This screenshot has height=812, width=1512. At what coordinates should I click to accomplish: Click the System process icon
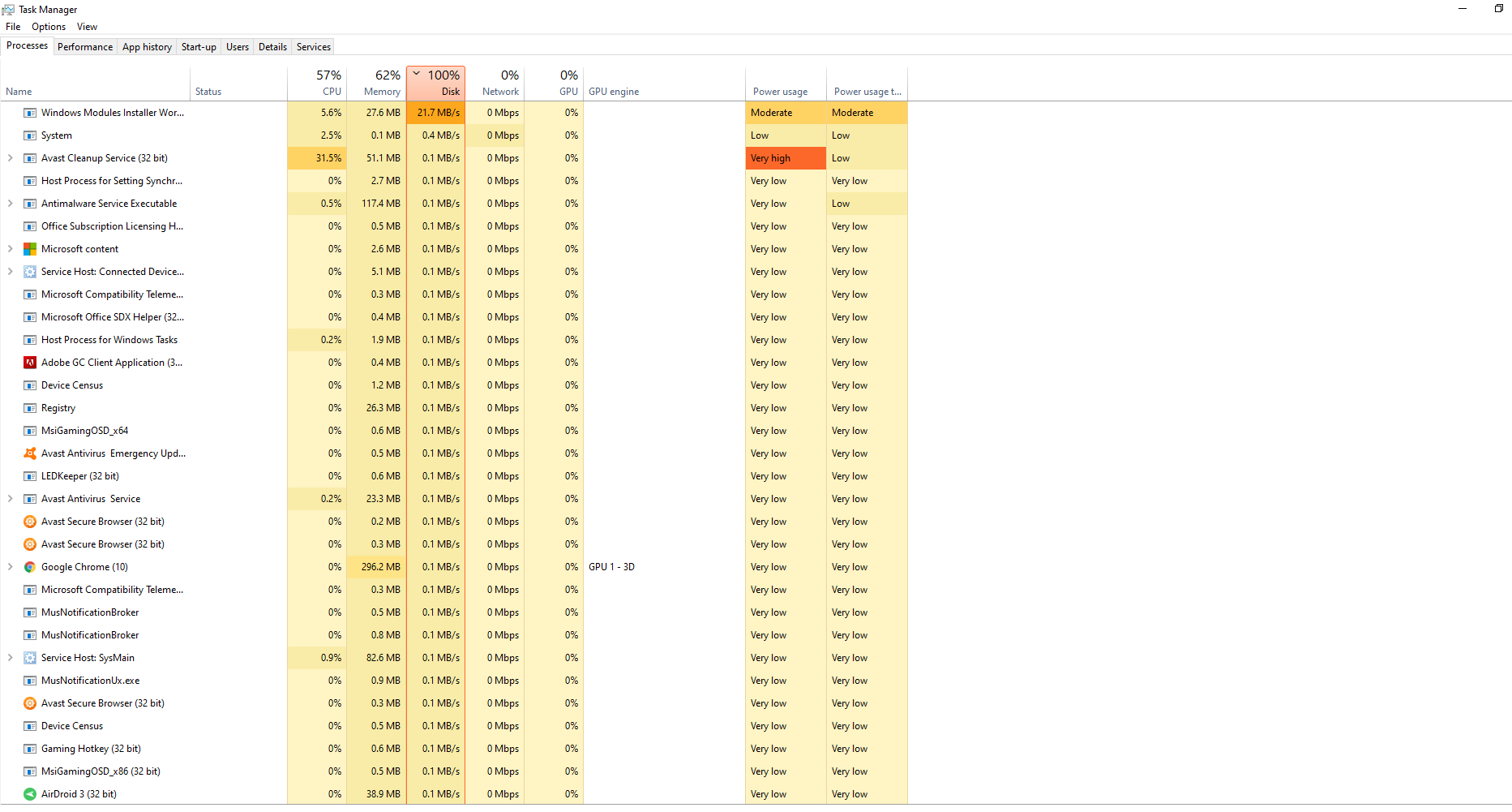point(30,135)
